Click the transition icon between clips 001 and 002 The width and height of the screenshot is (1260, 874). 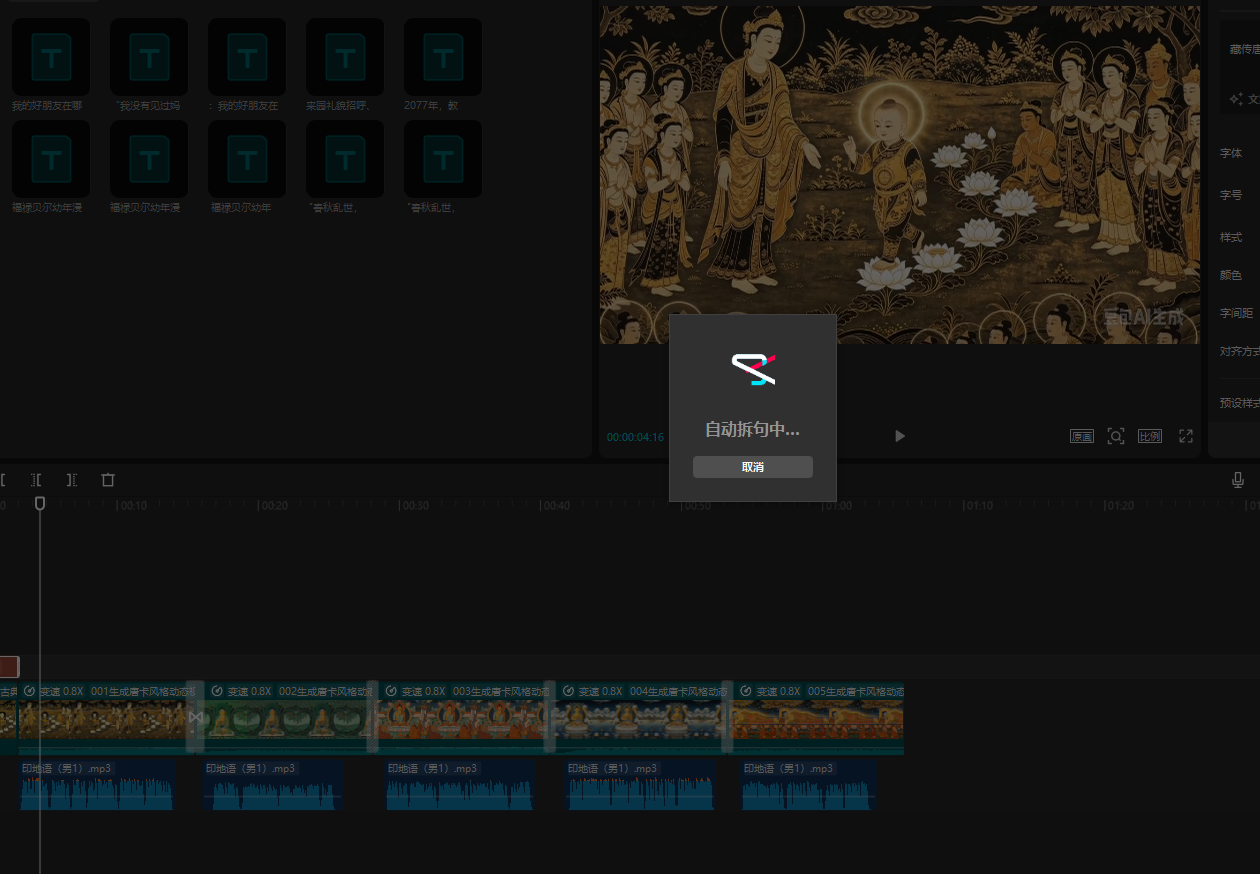pyautogui.click(x=196, y=717)
